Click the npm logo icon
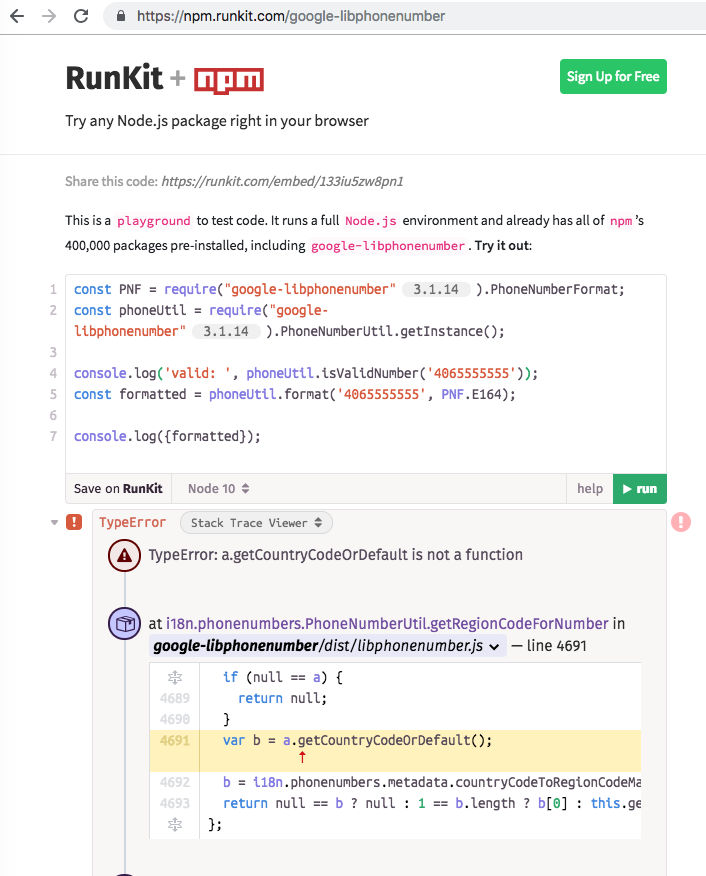Viewport: 706px width, 876px height. click(x=228, y=77)
